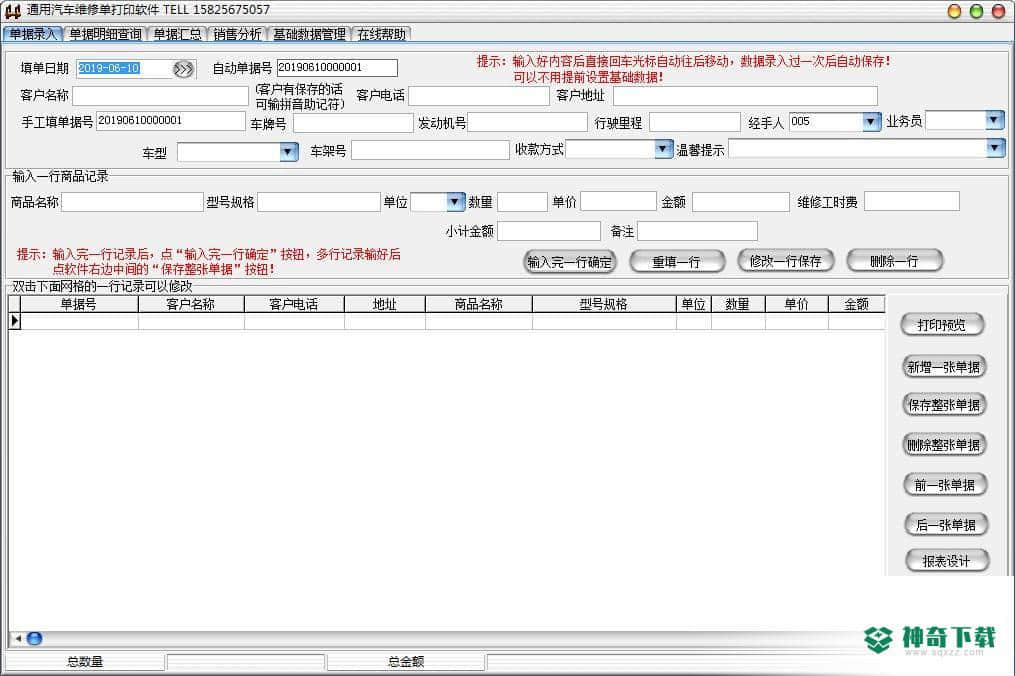Open the 温馨提示 dropdown
Screen dimensions: 1015x676
pyautogui.click(x=995, y=149)
